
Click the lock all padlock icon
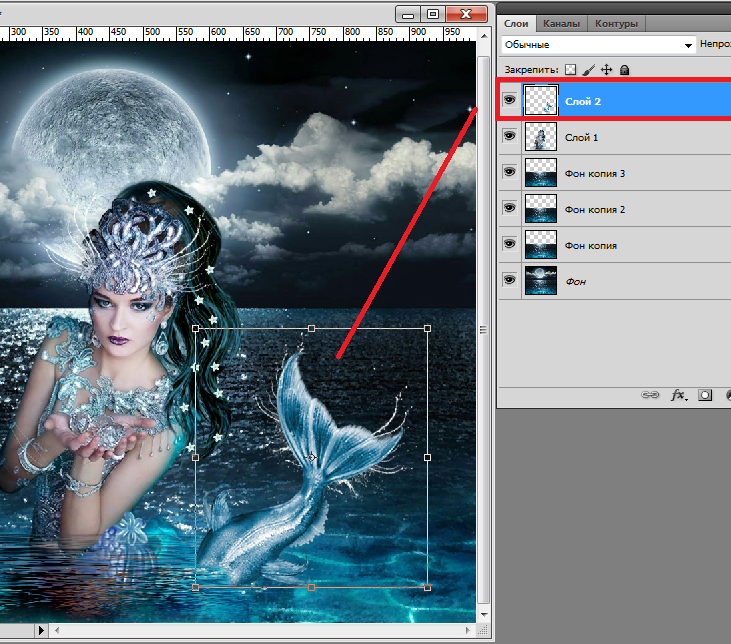(624, 70)
